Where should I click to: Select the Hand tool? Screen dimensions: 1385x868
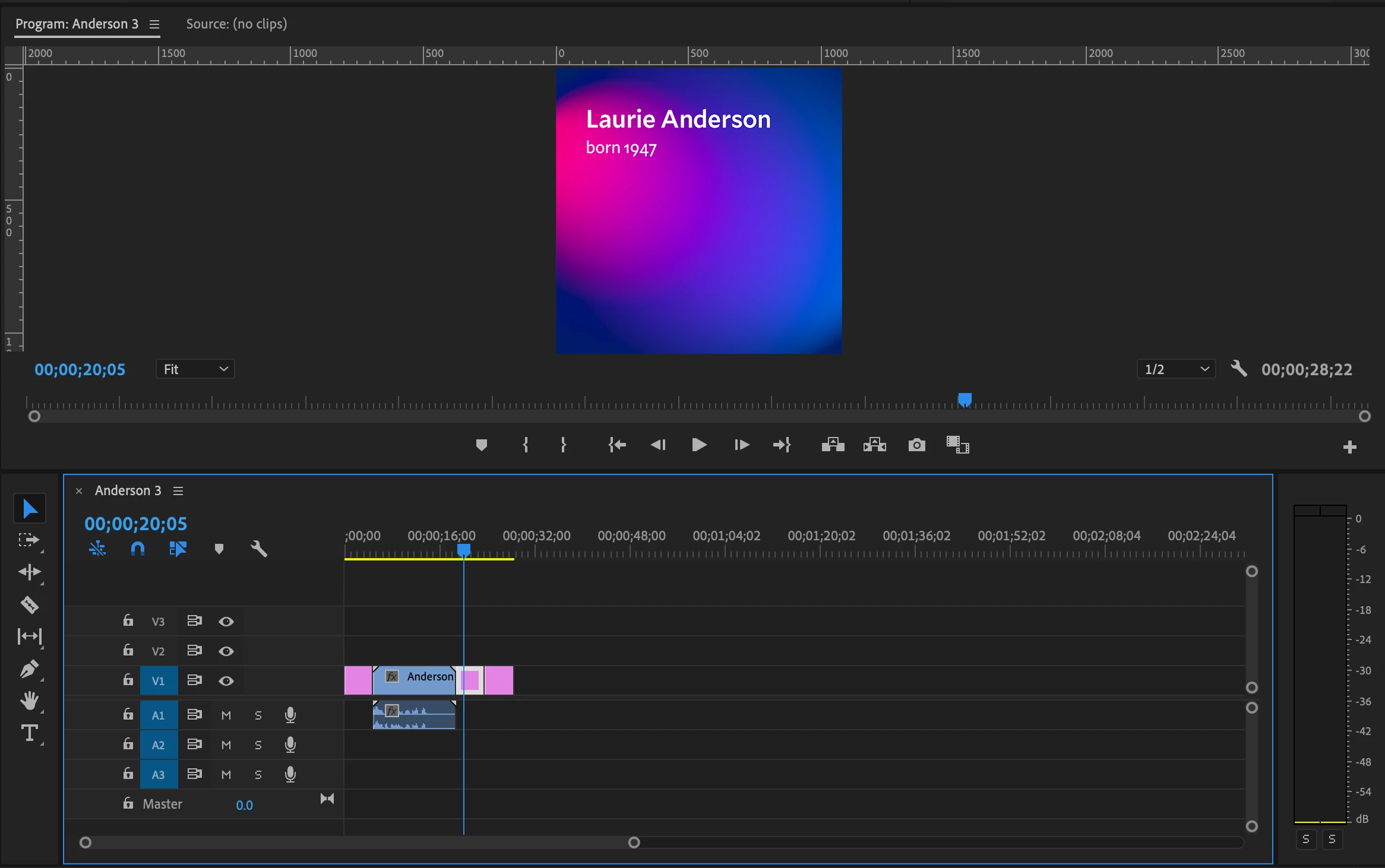29,701
